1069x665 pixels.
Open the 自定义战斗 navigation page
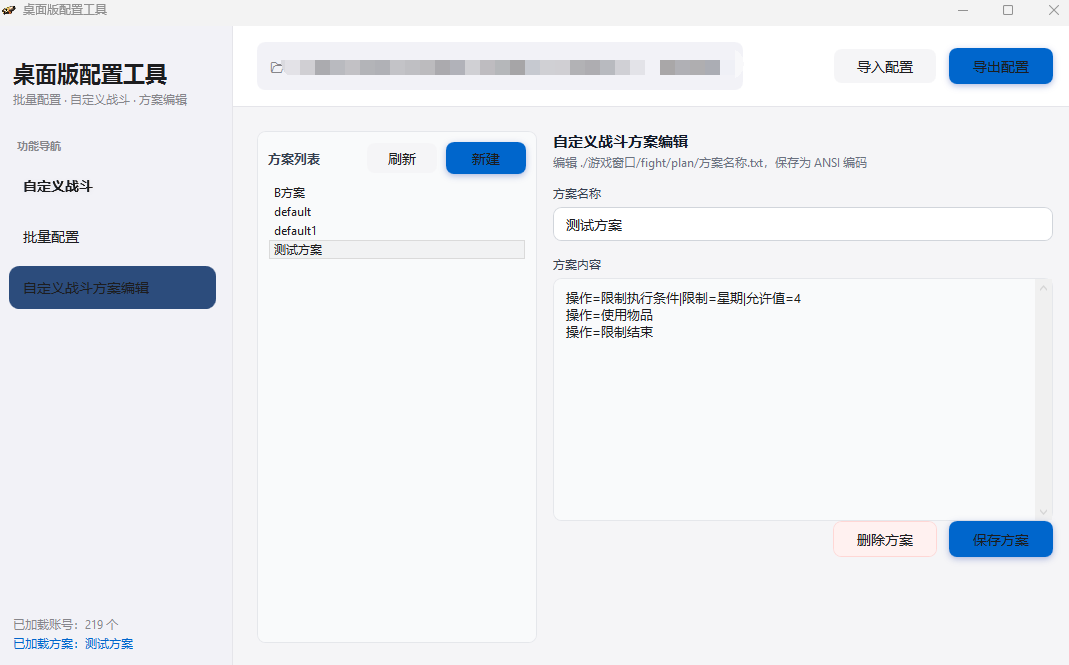tap(58, 186)
